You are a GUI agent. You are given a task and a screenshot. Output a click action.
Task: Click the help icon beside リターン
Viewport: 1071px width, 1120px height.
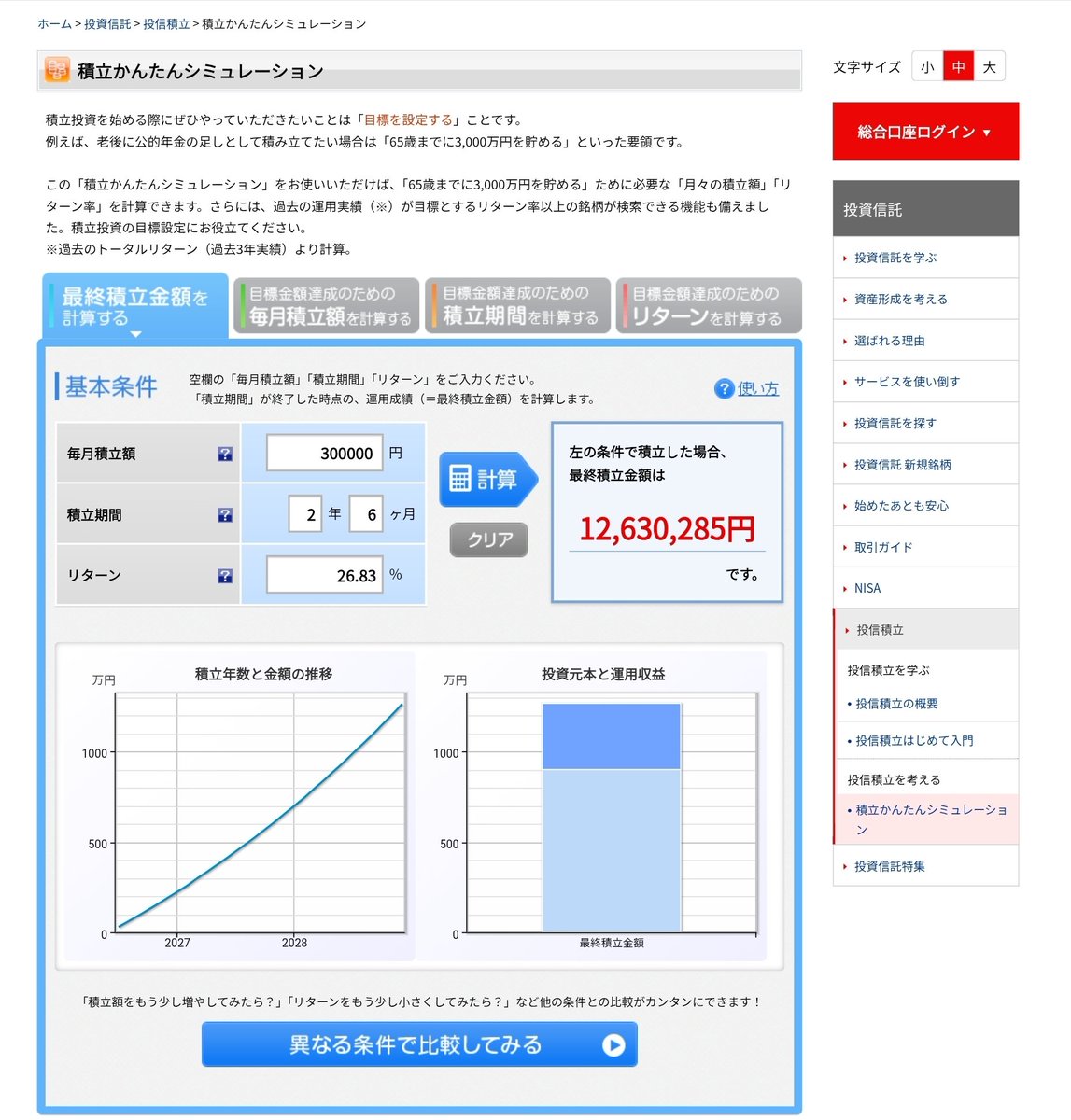225,576
